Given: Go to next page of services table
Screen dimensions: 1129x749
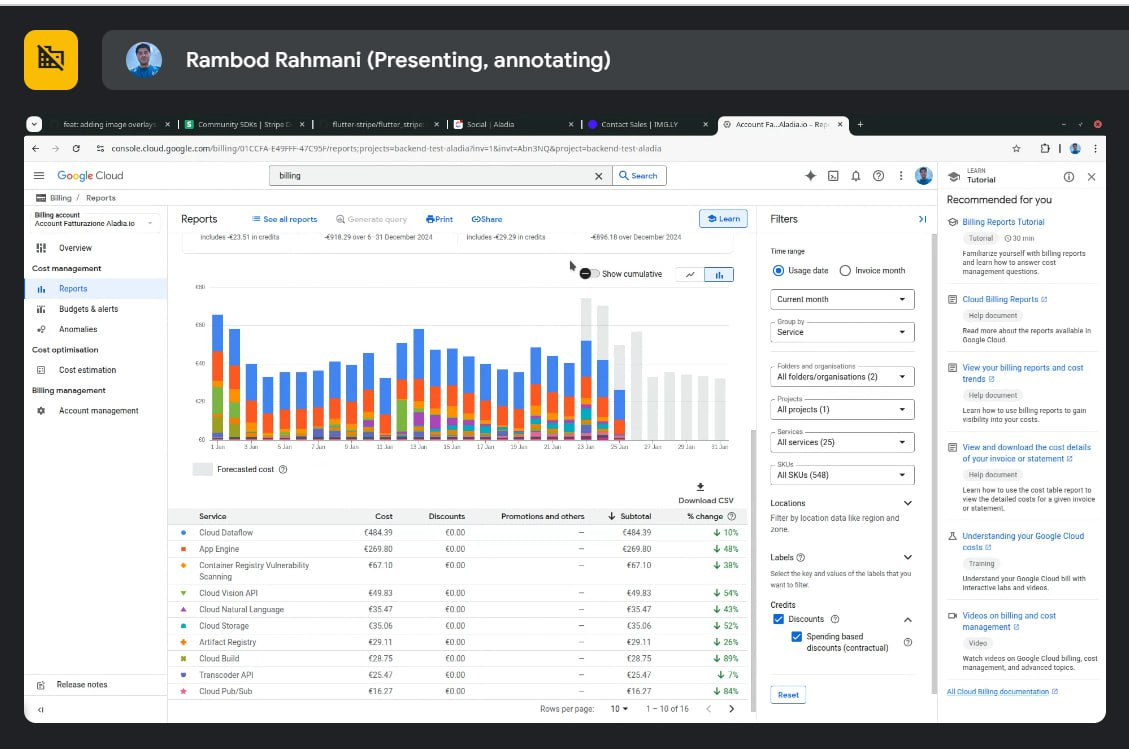Looking at the screenshot, I should point(732,709).
